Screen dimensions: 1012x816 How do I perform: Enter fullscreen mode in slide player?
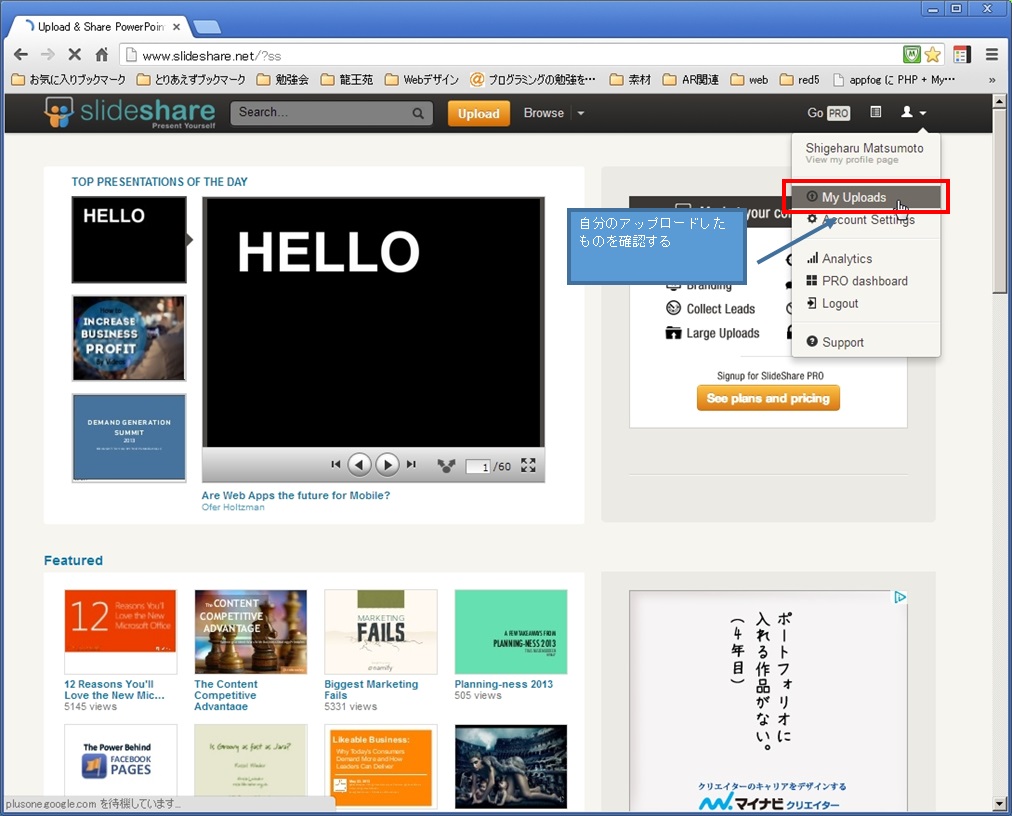(x=528, y=465)
